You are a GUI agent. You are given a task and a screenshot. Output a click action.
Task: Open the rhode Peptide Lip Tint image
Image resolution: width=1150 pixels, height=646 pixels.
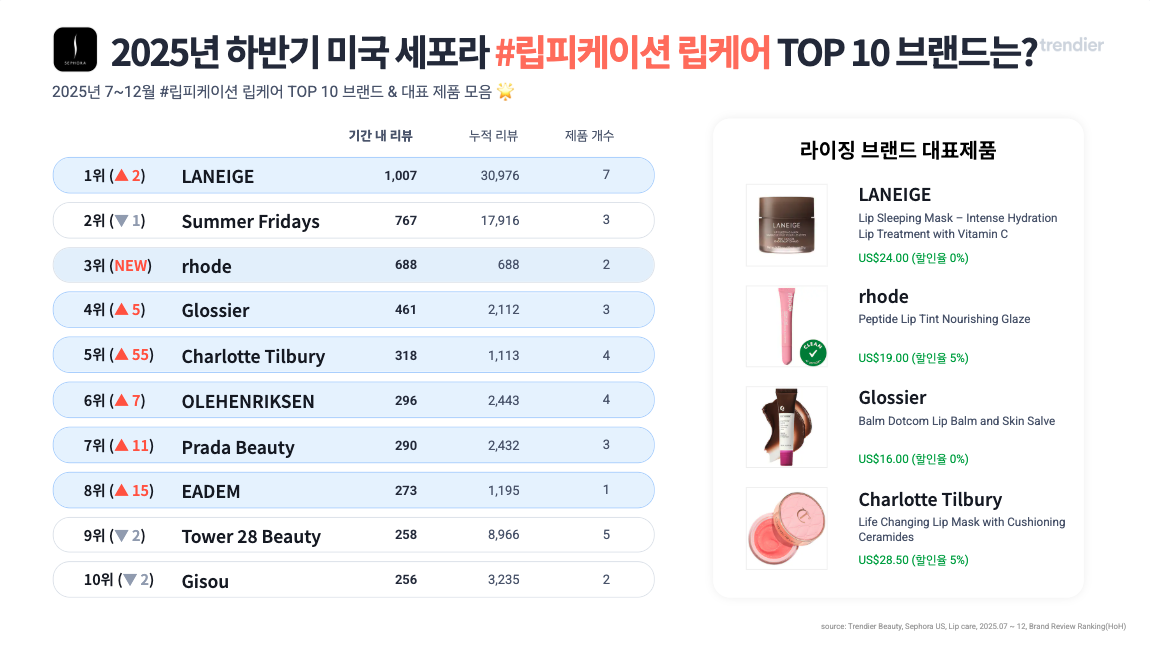[786, 326]
